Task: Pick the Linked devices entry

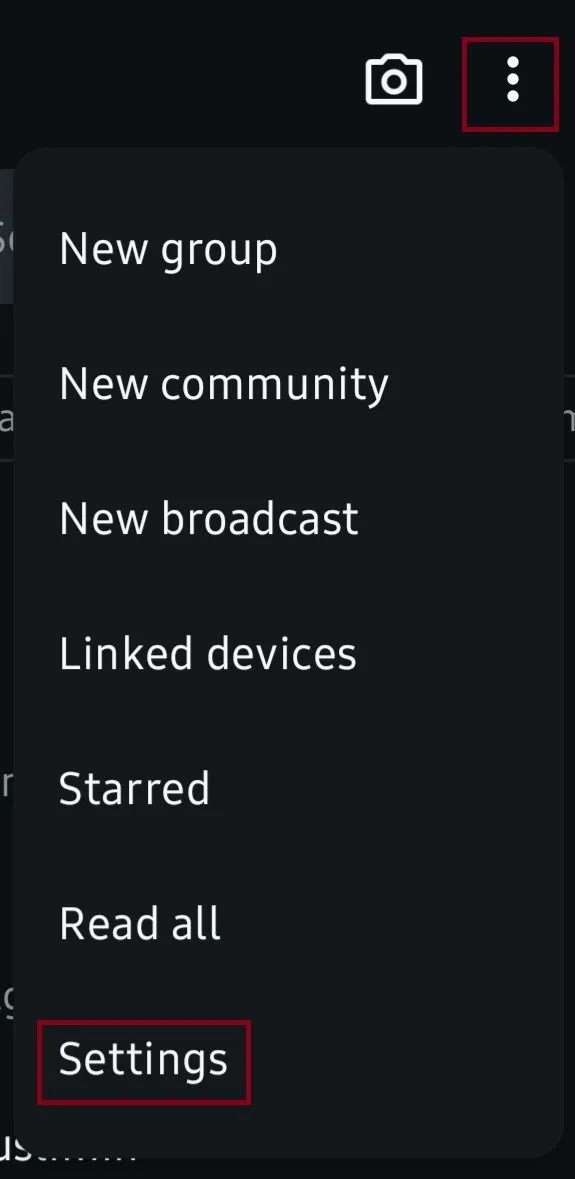Action: pos(288,653)
